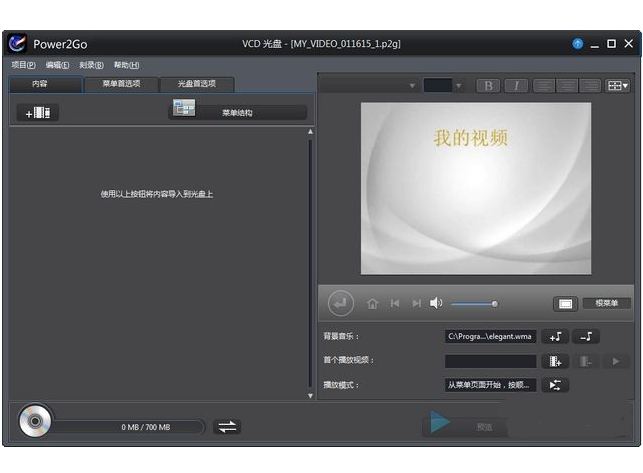Click the burn play arrow button
Viewport: 643px width, 473px height.
coord(440,422)
